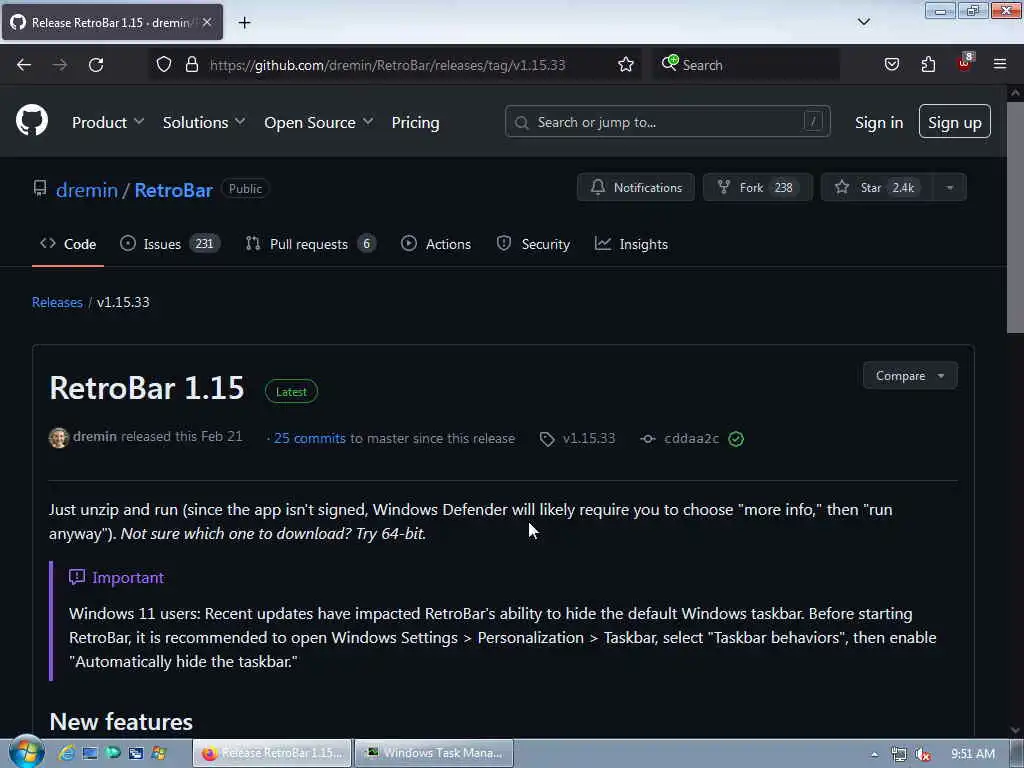The image size is (1024, 768).
Task: Open the Compare dropdown
Action: tap(910, 376)
